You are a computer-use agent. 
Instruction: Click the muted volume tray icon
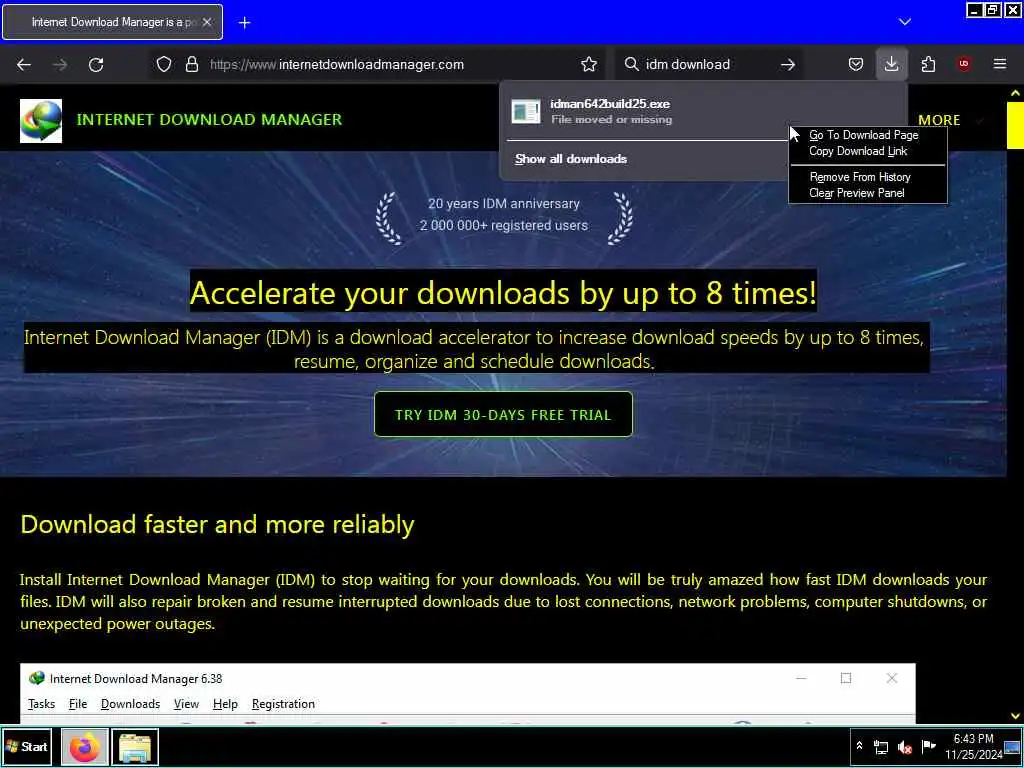(904, 747)
